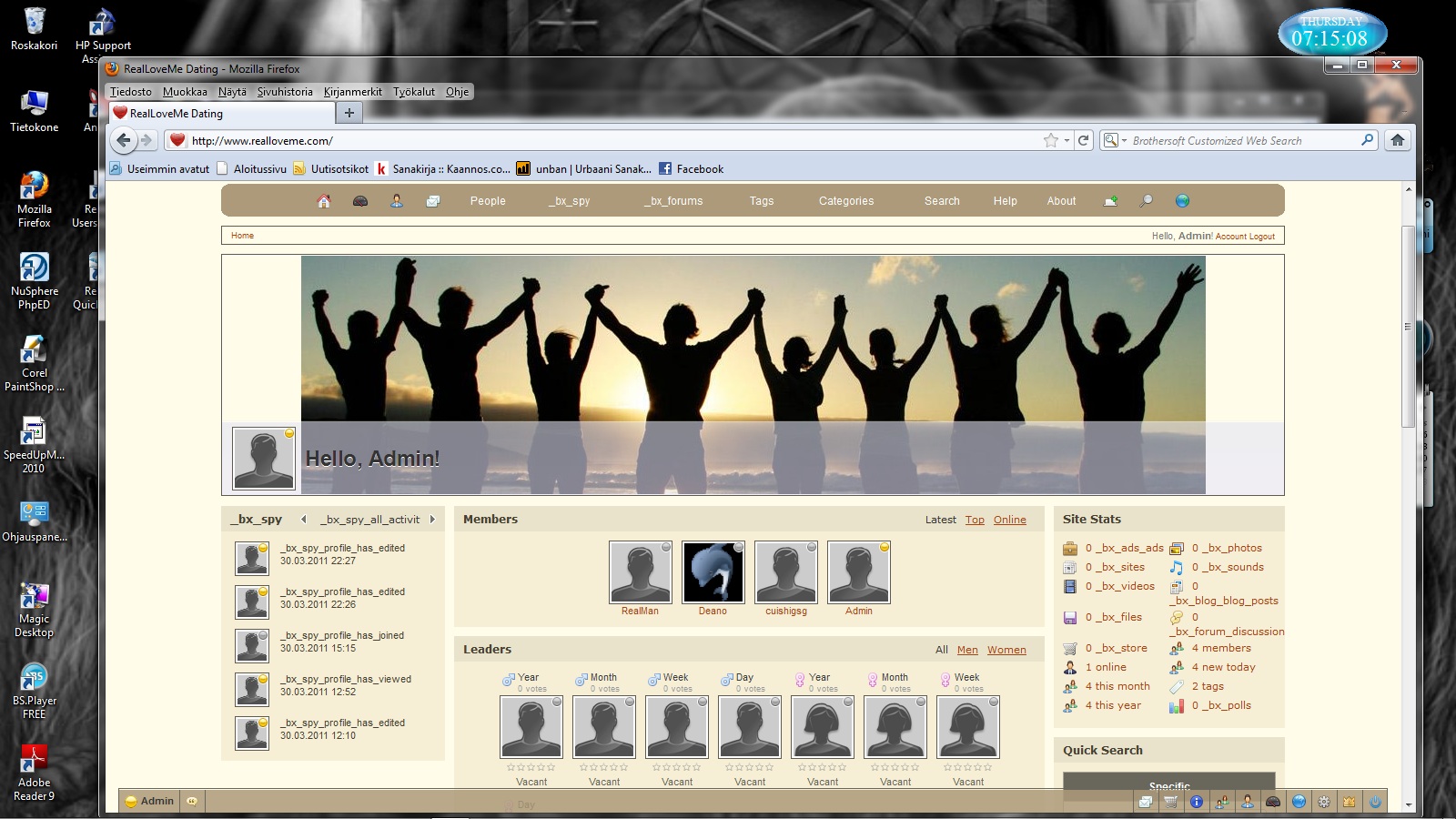
Task: Open the Account link in the header
Action: (x=1231, y=237)
